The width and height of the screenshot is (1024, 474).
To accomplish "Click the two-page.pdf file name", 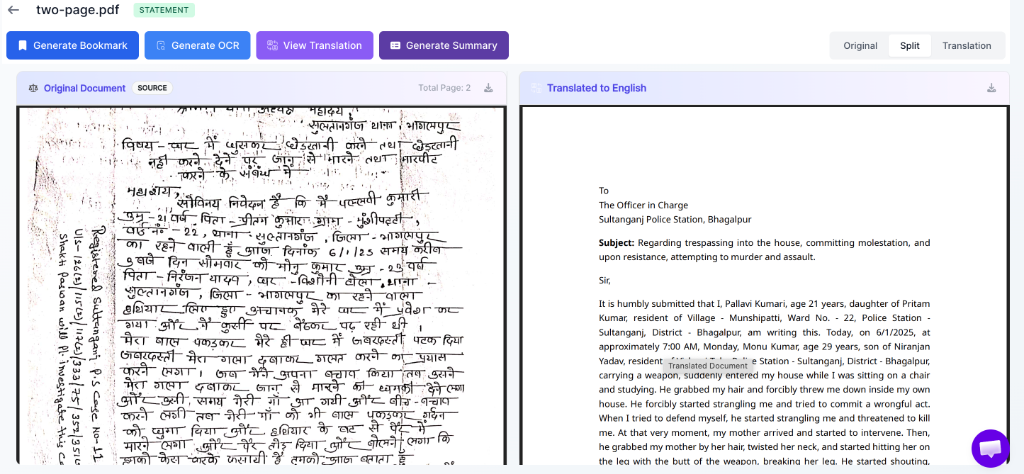I will pos(80,10).
